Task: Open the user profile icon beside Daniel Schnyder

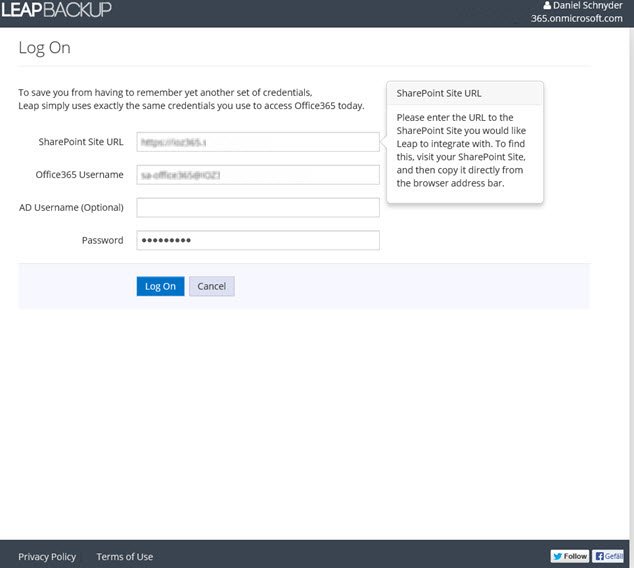Action: point(547,5)
